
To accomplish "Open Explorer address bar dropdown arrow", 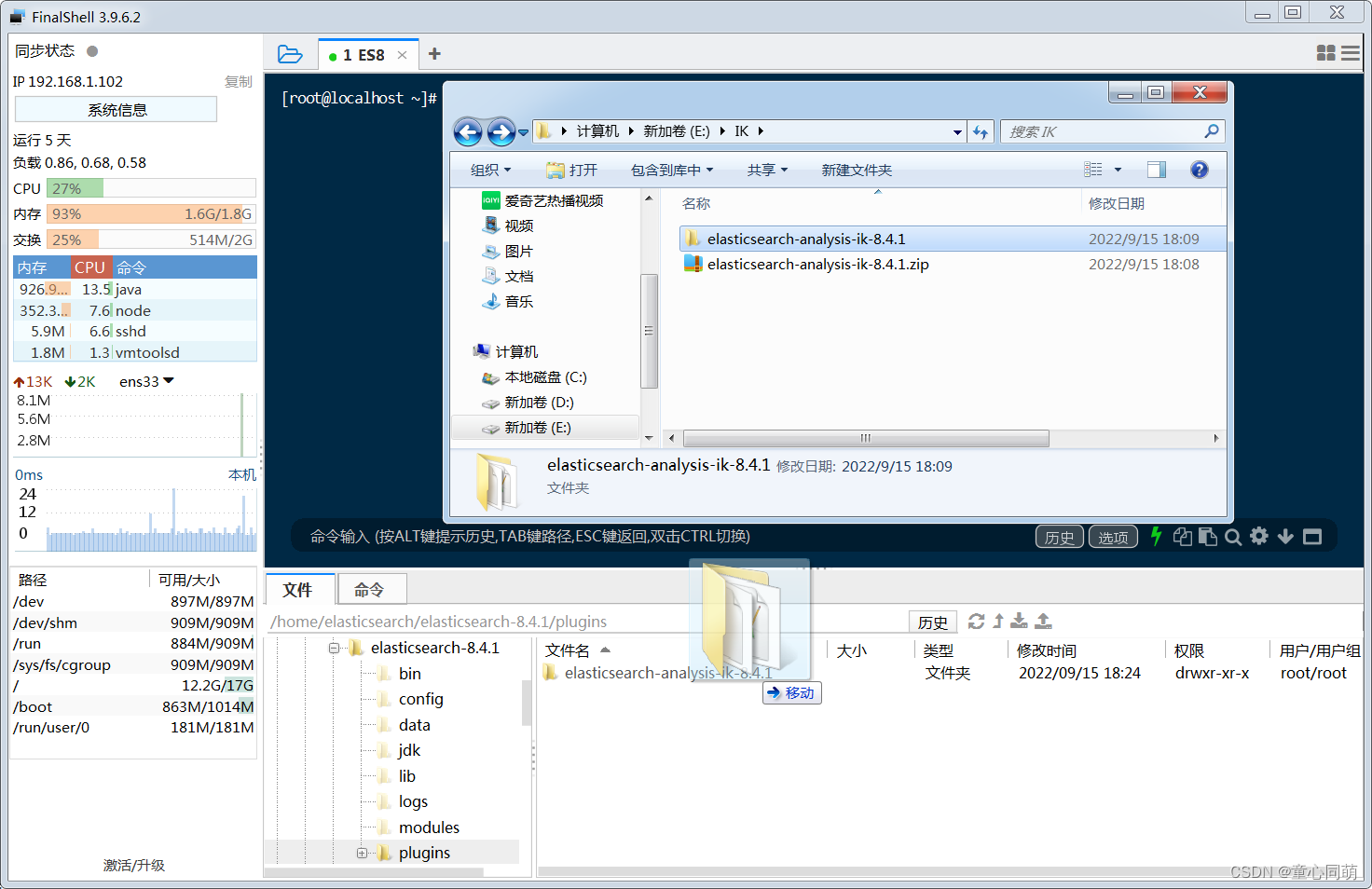I will [957, 132].
